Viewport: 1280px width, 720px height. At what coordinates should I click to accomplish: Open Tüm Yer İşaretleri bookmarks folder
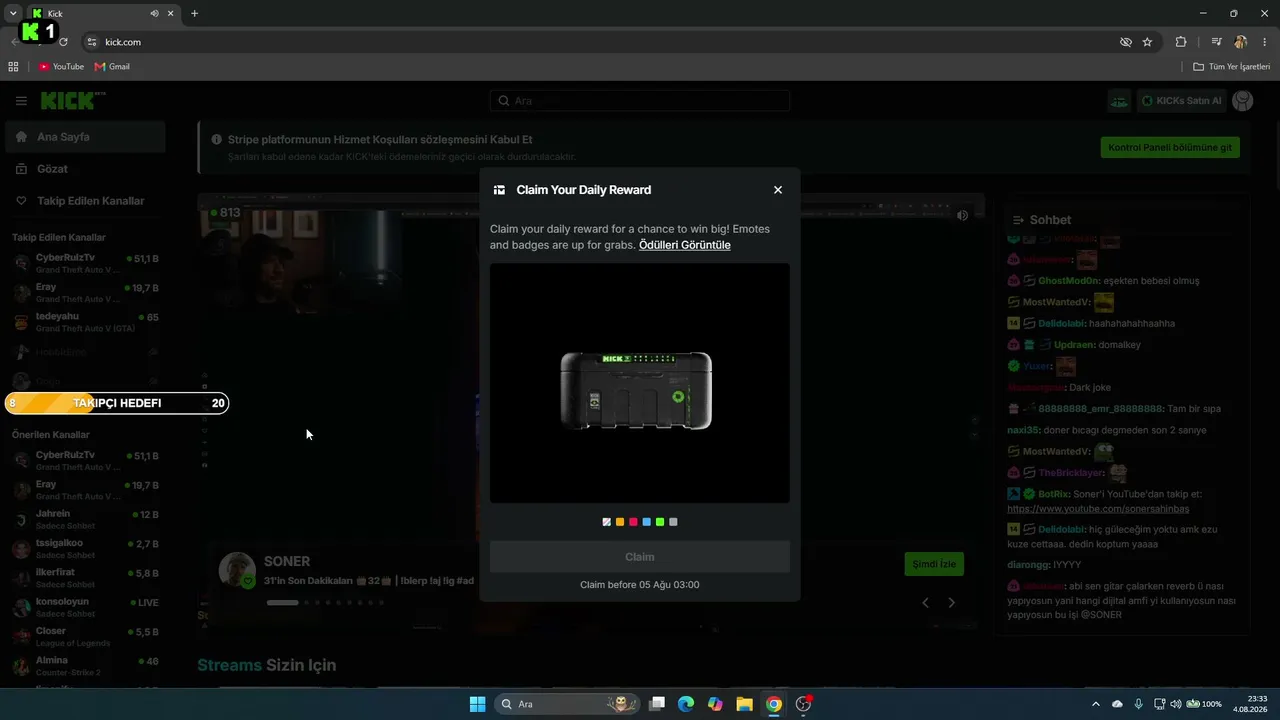coord(1231,67)
